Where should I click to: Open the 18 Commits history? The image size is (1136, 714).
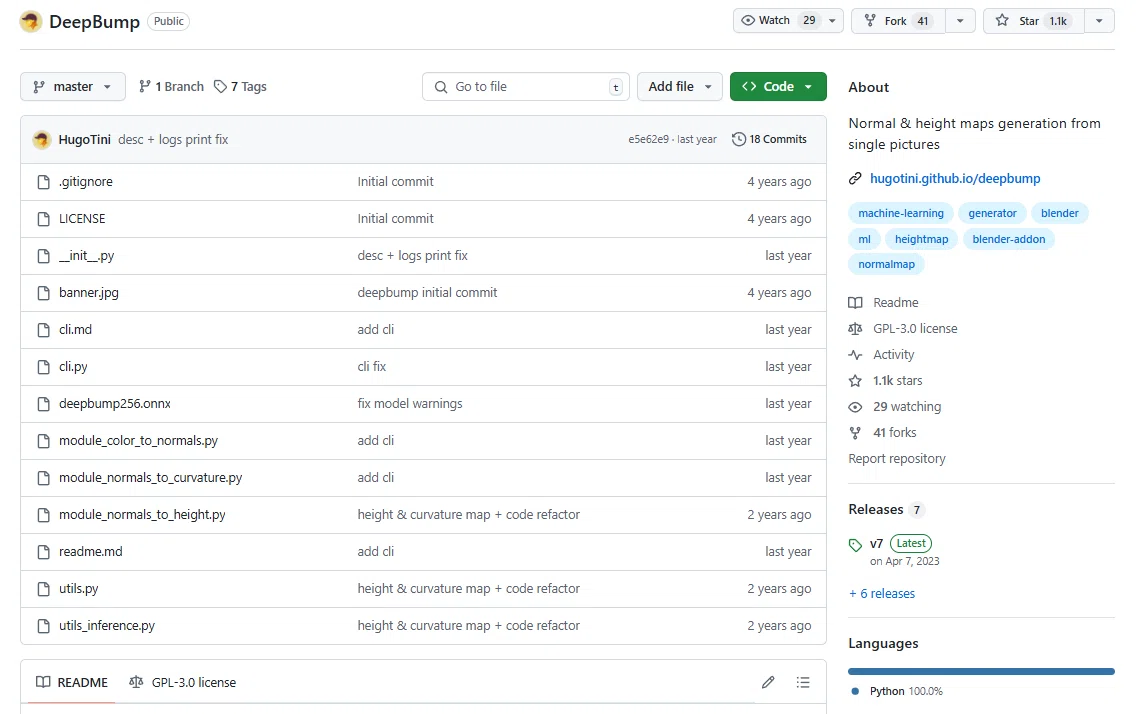(x=769, y=139)
